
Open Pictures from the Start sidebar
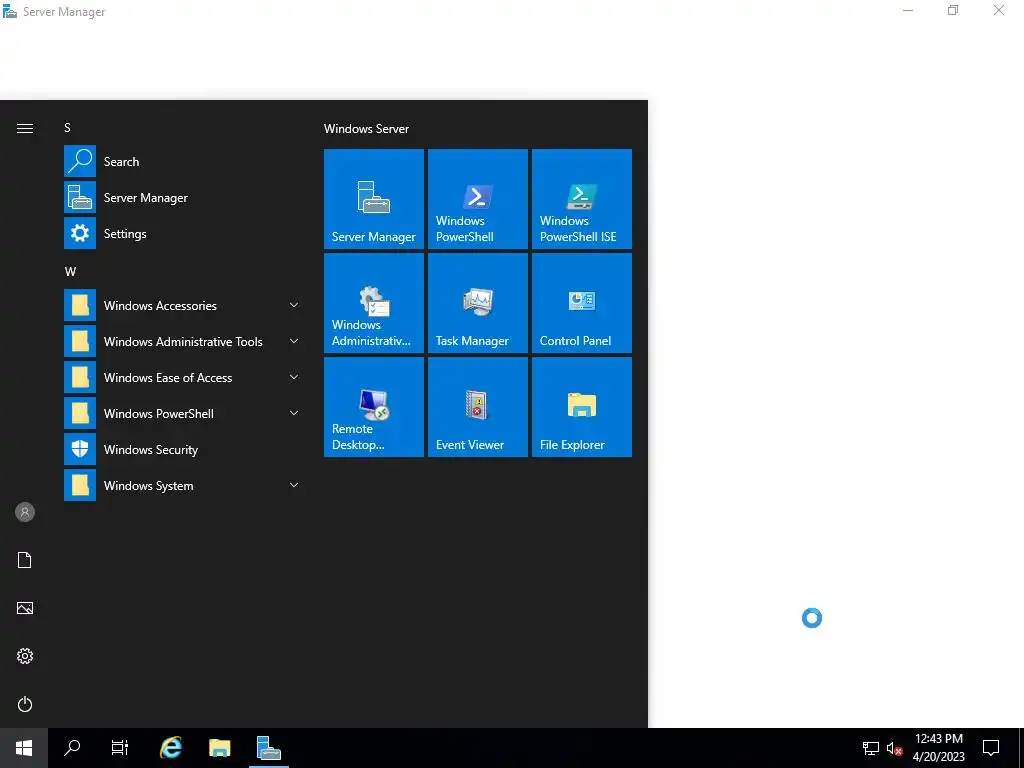25,608
